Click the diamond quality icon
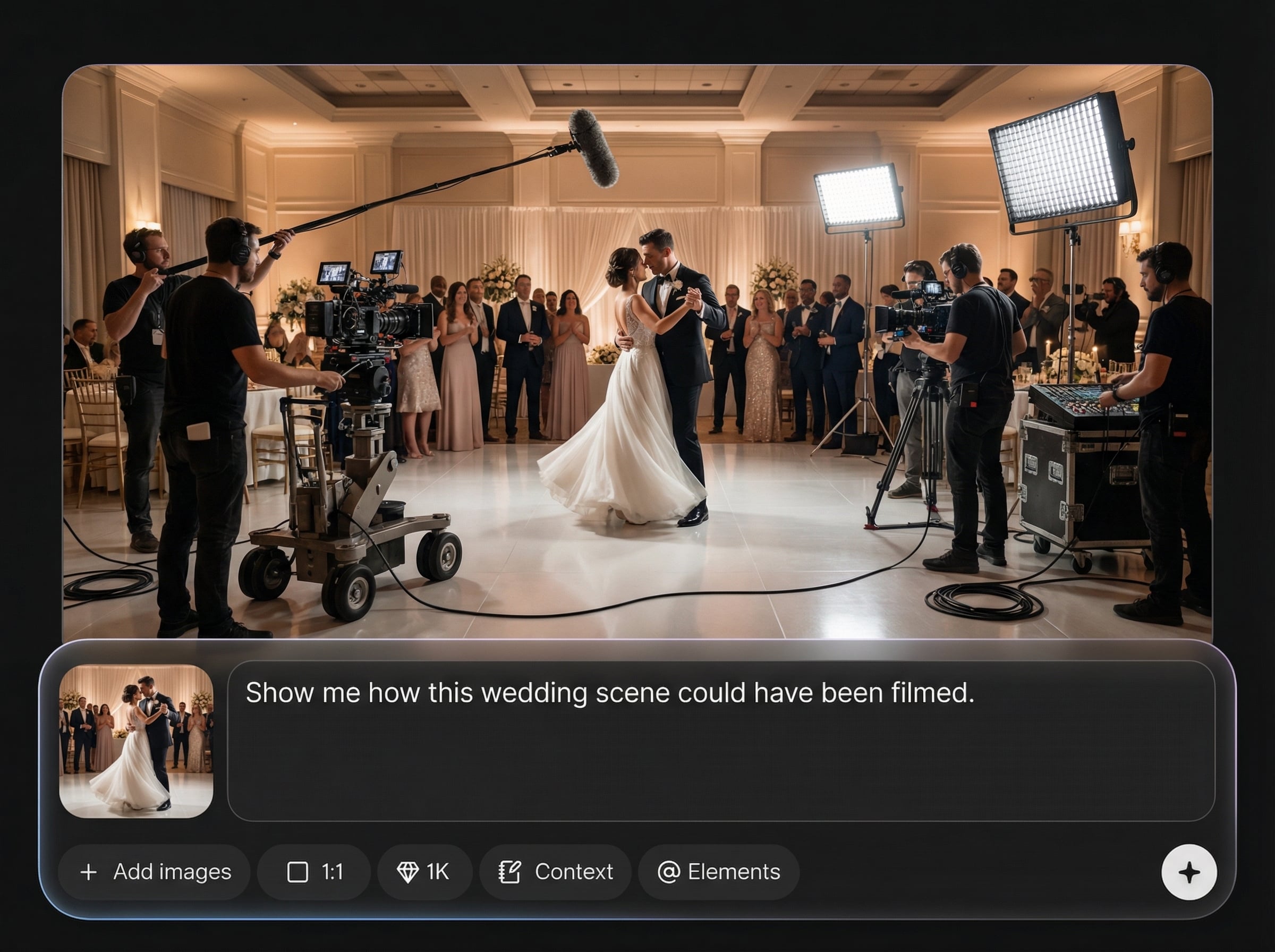Screen dimensions: 1275x952 pos(407,872)
